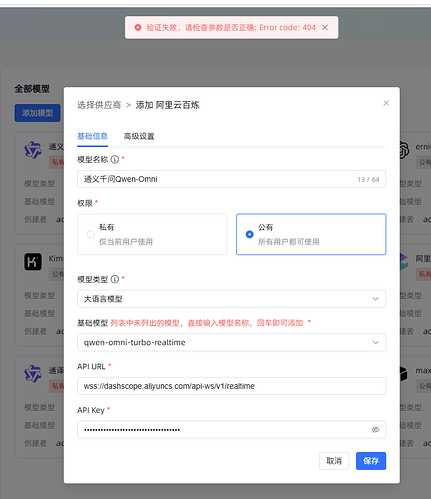The height and width of the screenshot is (499, 431).
Task: Select the 私有 private permission radio
Action: [91, 234]
